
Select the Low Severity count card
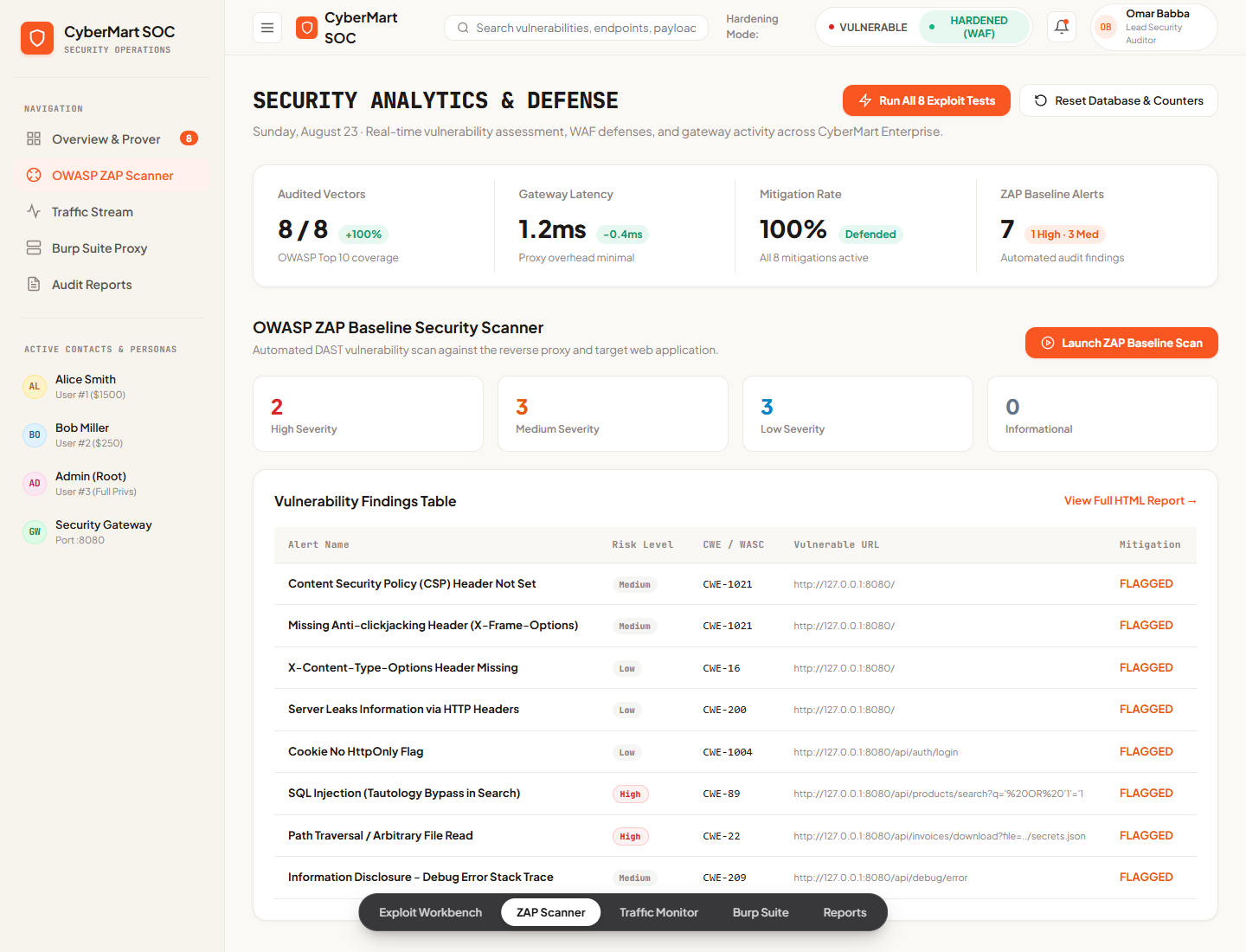point(857,414)
